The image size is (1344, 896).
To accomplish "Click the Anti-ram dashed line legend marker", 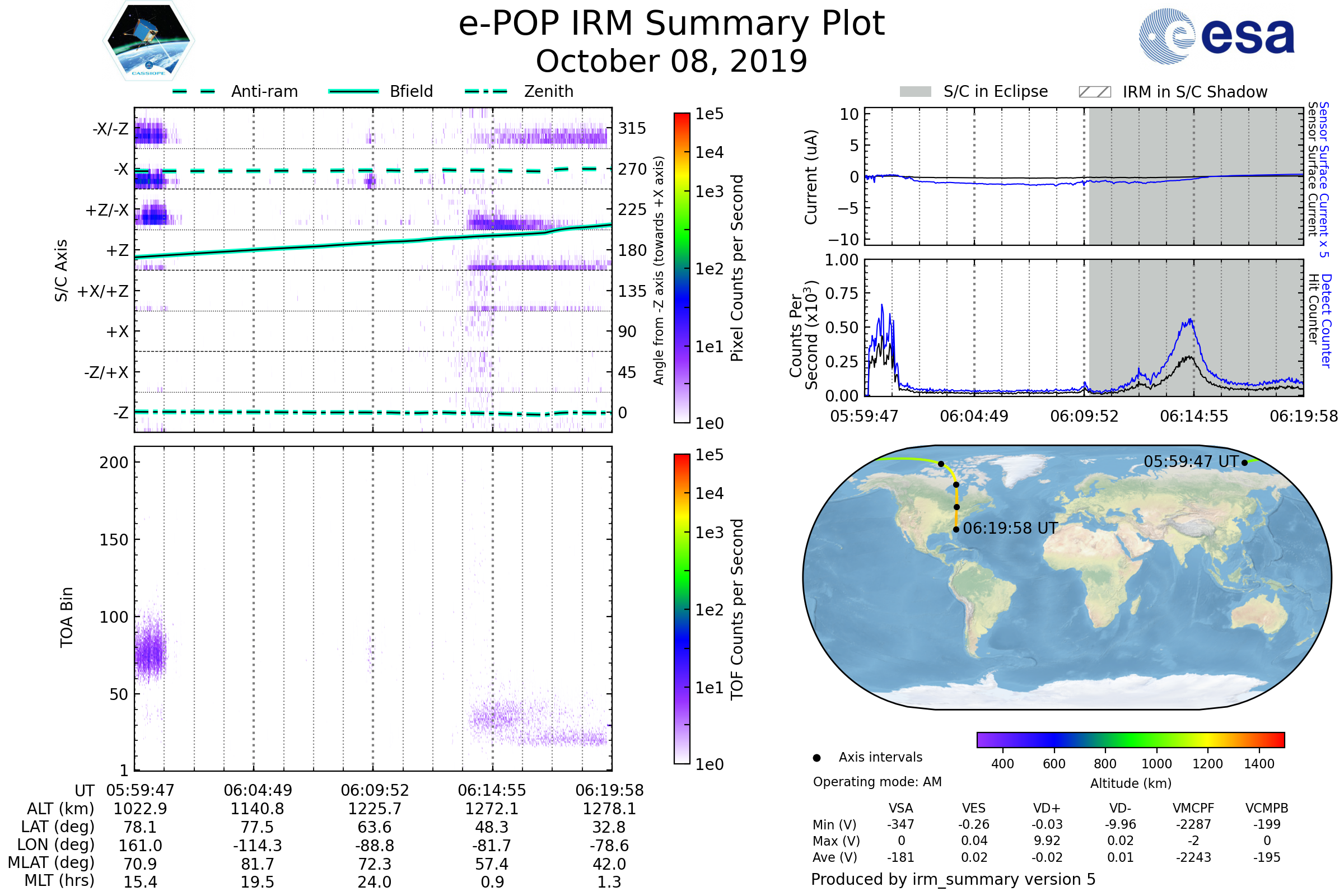I will (194, 91).
